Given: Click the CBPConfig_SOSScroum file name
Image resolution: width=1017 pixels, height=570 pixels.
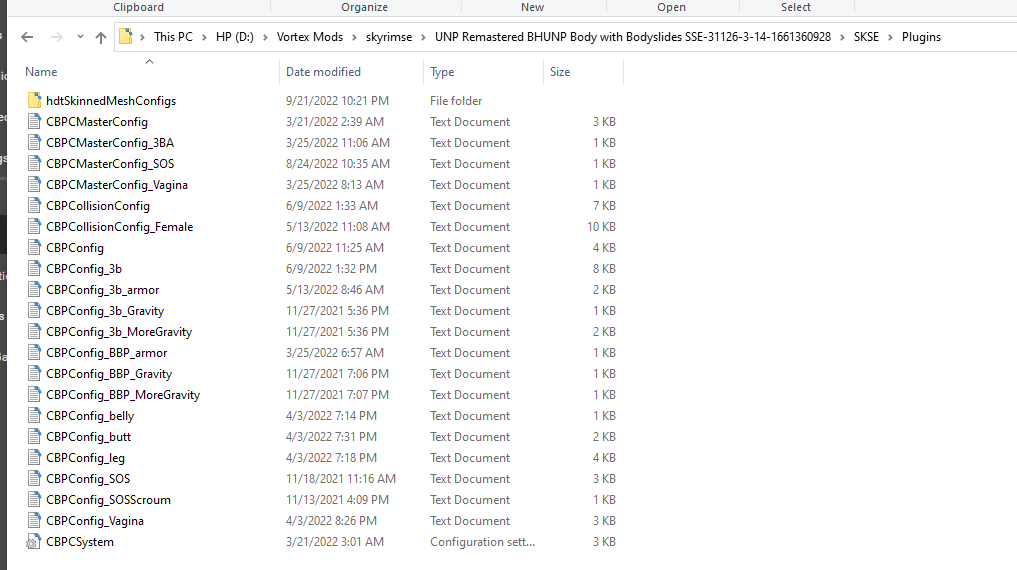Looking at the screenshot, I should [108, 500].
